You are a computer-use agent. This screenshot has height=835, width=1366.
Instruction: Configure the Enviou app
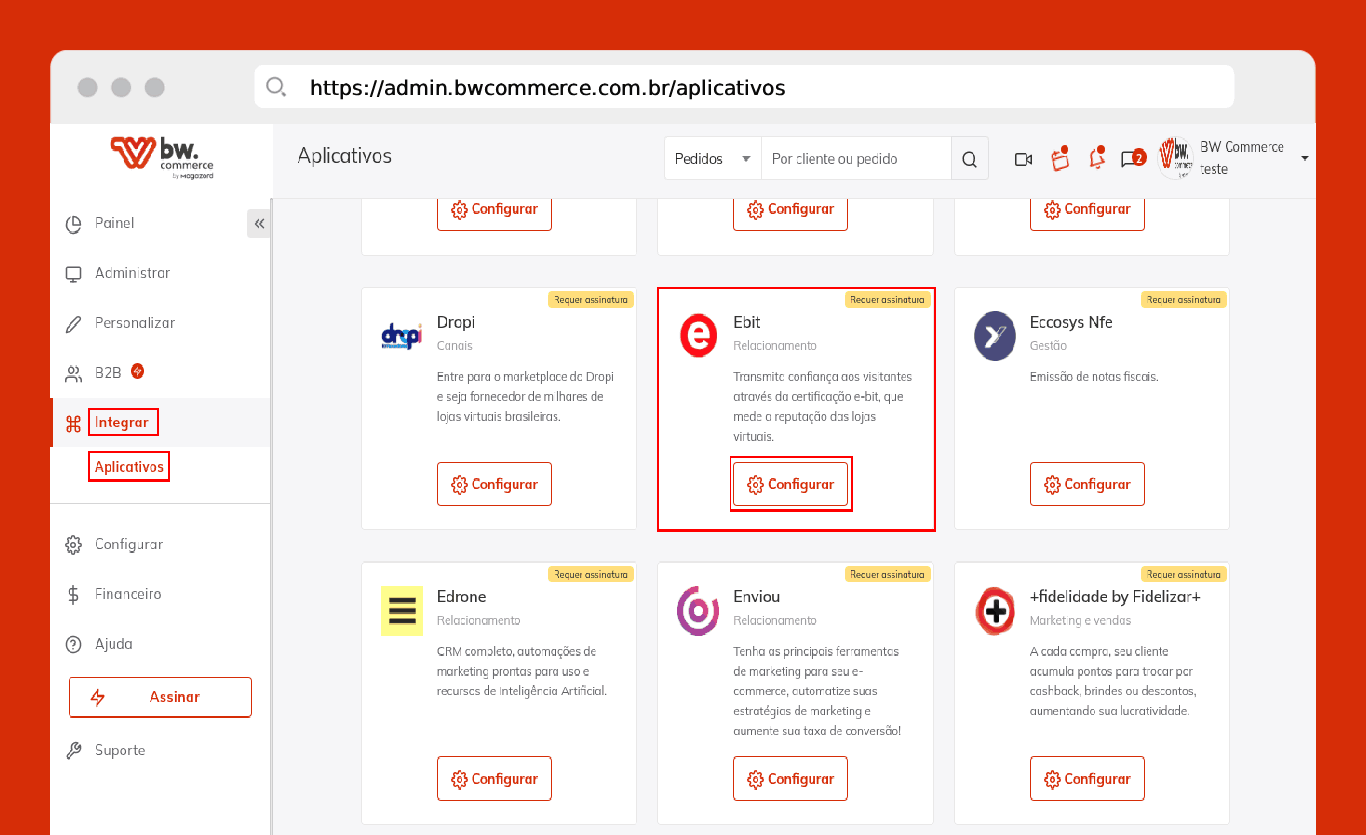tap(790, 779)
